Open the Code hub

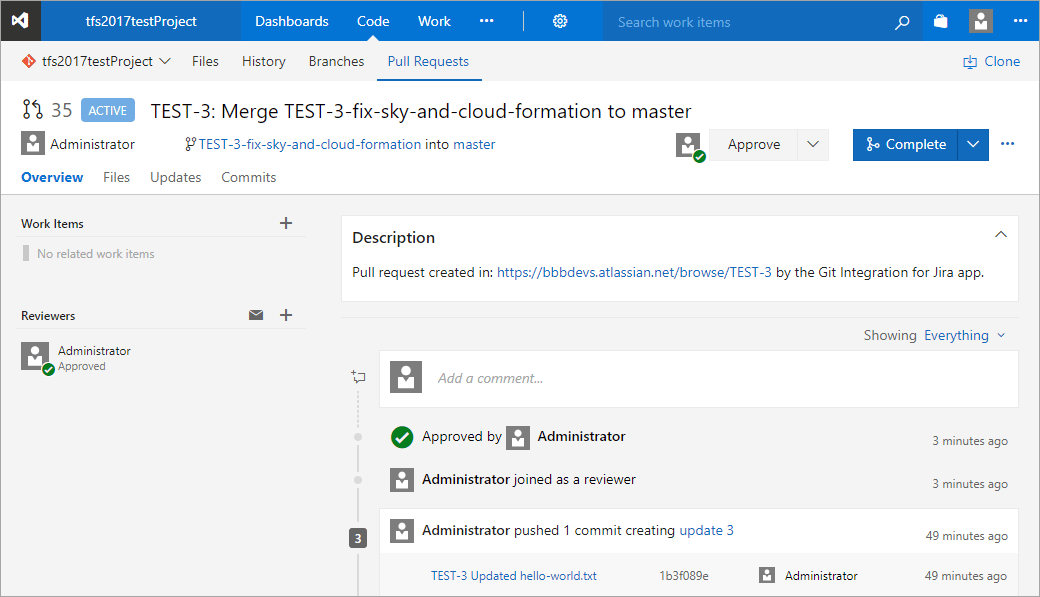tap(373, 21)
